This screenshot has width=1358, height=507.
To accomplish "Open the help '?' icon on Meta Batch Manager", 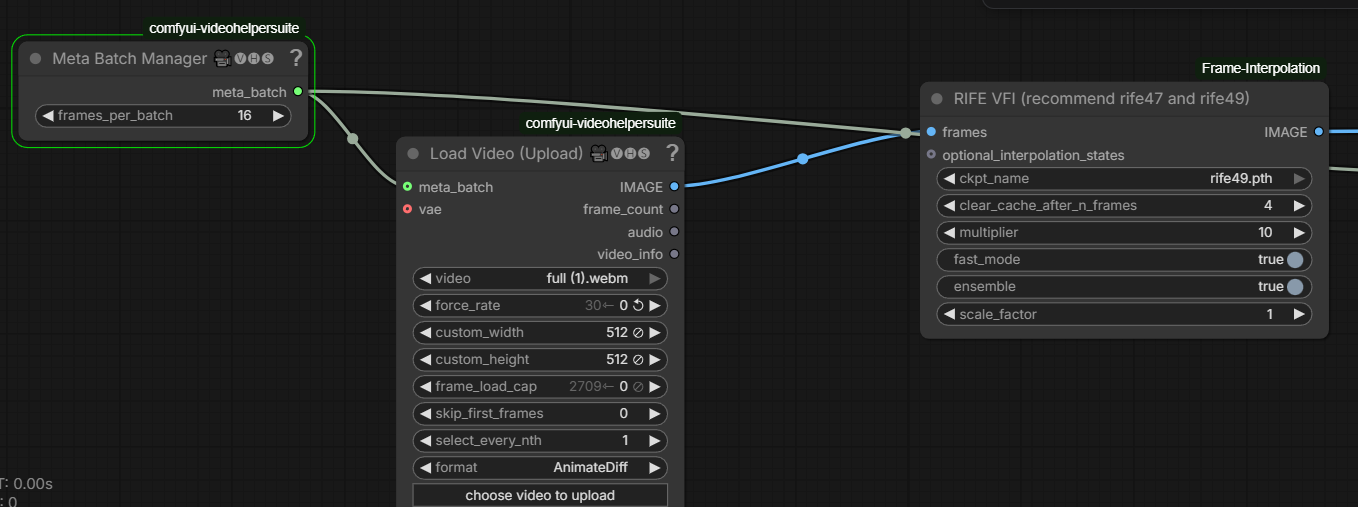I will (x=296, y=58).
